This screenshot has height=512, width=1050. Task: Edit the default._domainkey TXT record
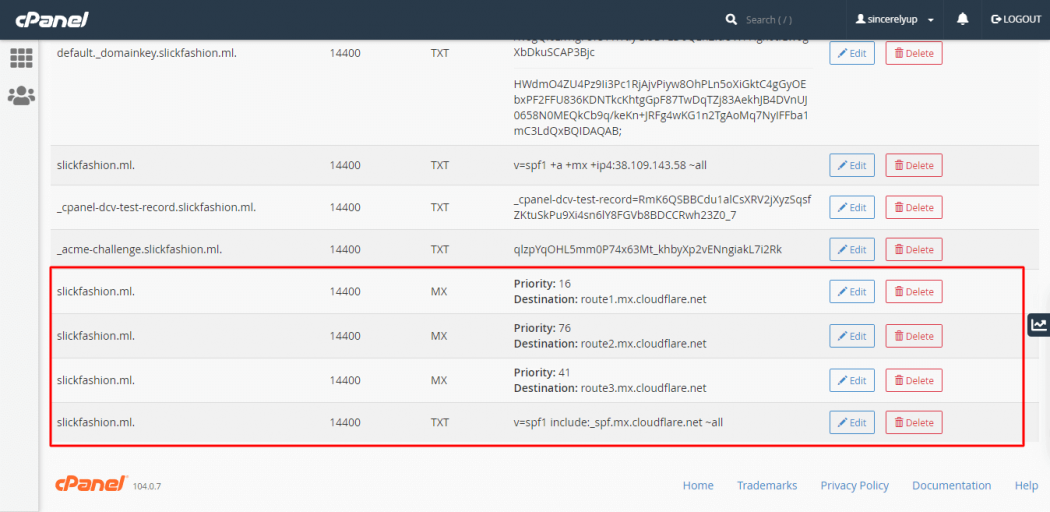click(852, 53)
